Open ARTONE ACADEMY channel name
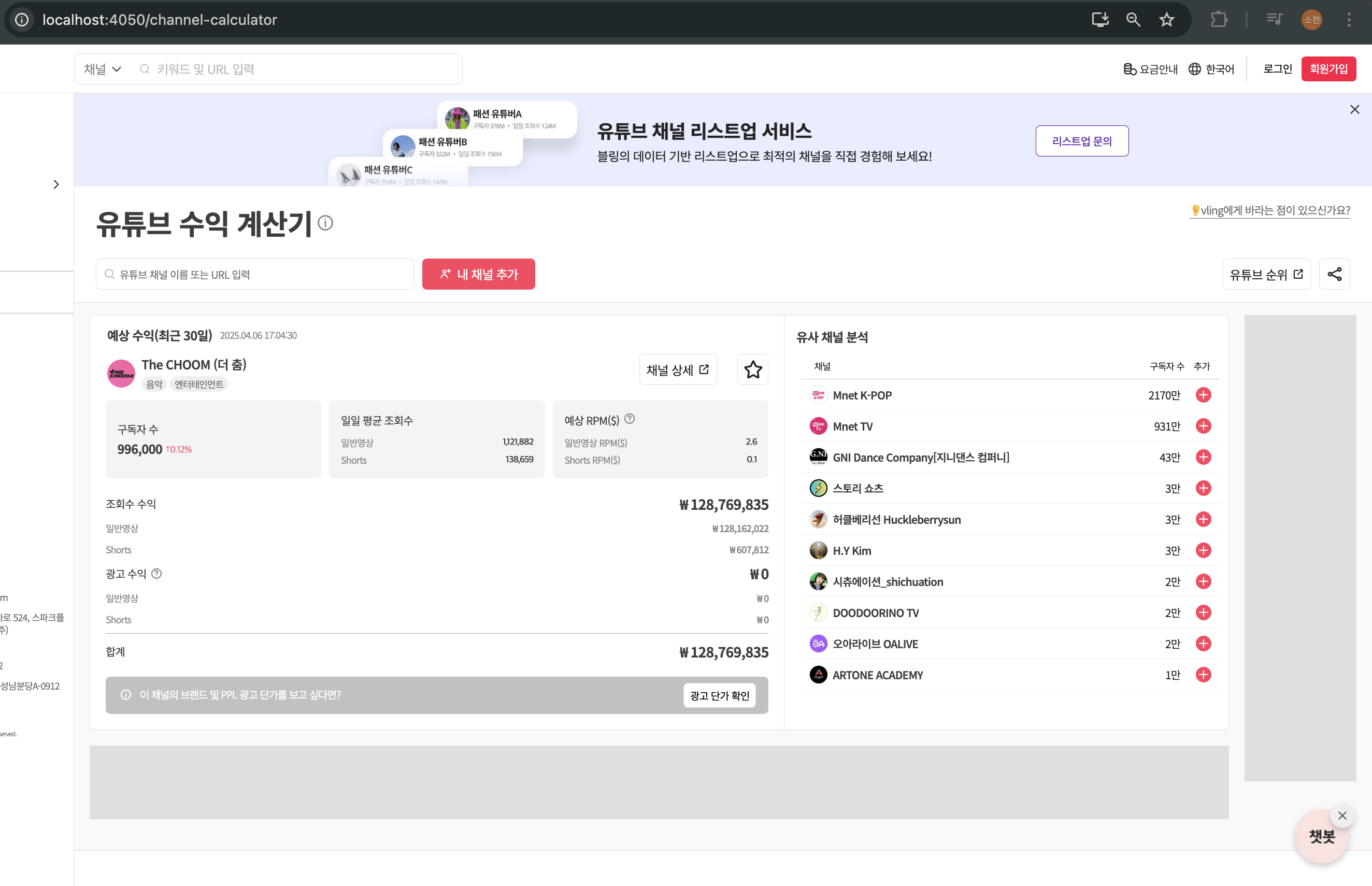This screenshot has width=1372, height=886. (877, 675)
